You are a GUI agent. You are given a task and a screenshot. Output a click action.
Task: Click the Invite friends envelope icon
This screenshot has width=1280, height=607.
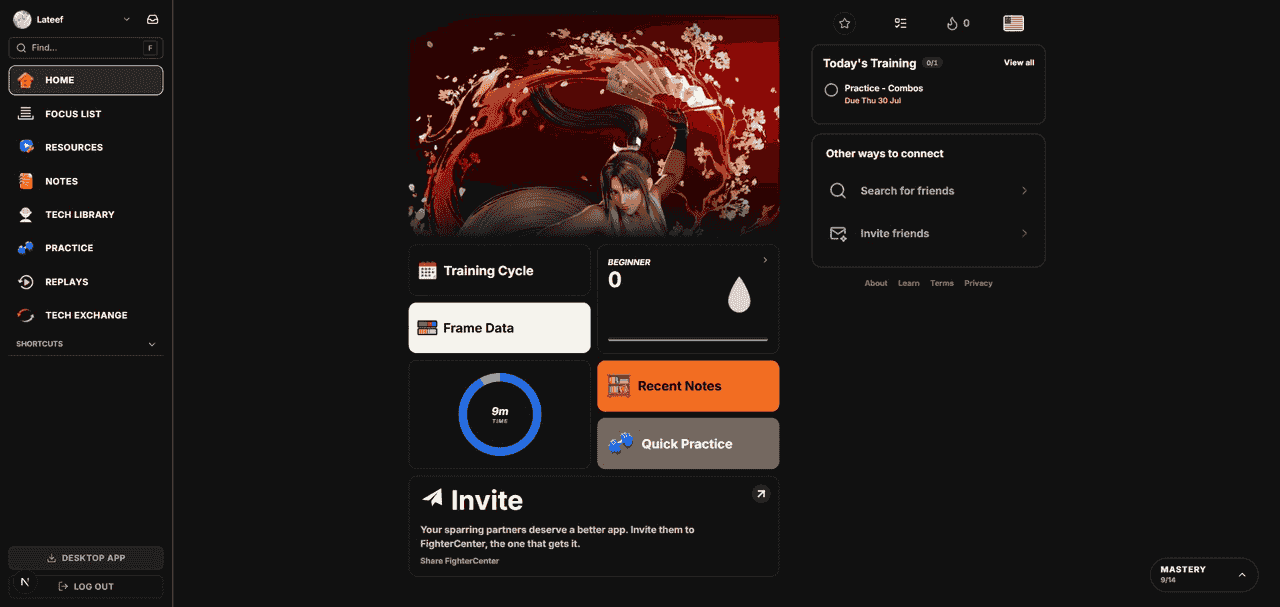point(838,234)
